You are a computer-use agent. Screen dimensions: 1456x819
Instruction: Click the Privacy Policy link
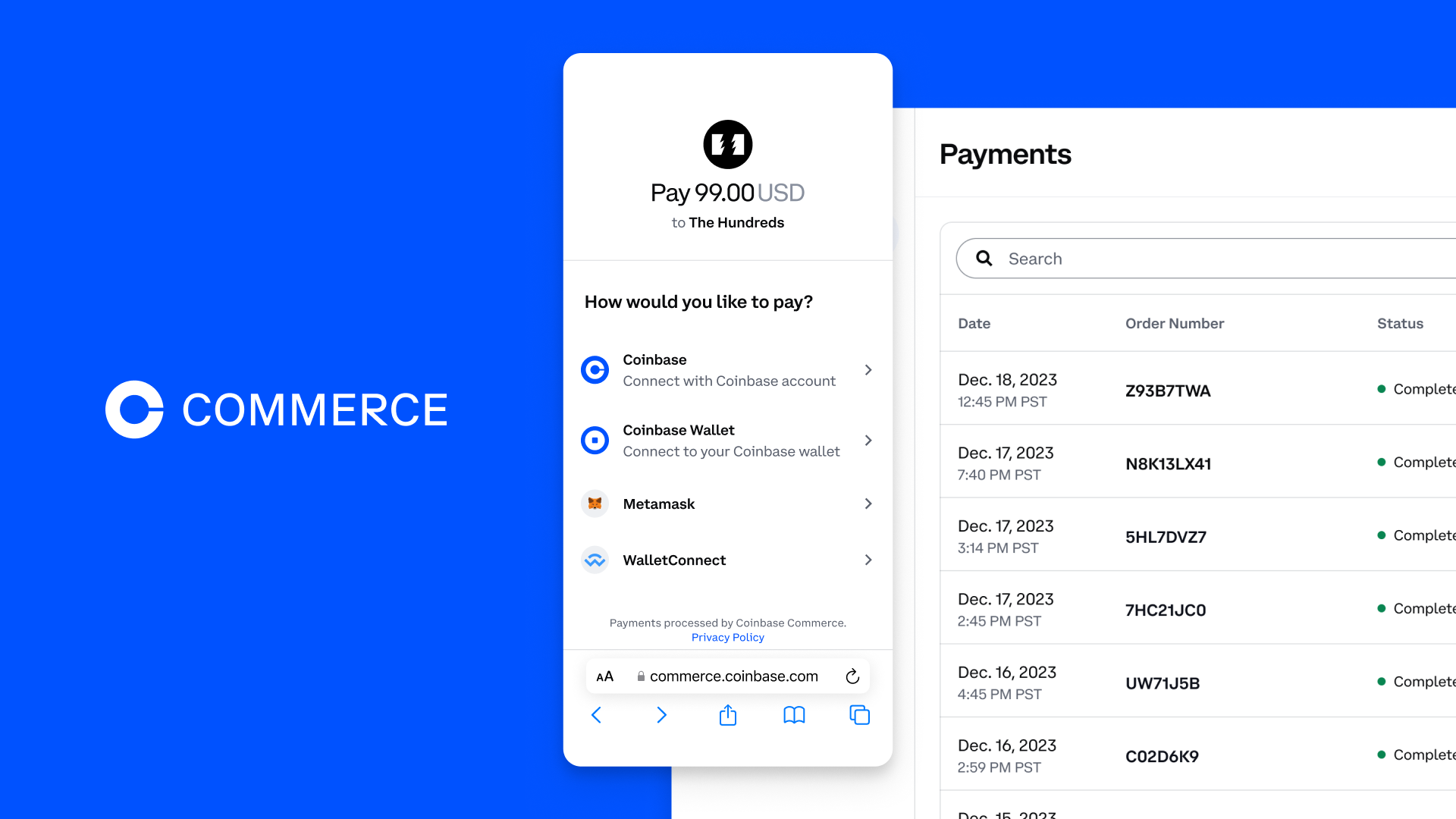(727, 637)
